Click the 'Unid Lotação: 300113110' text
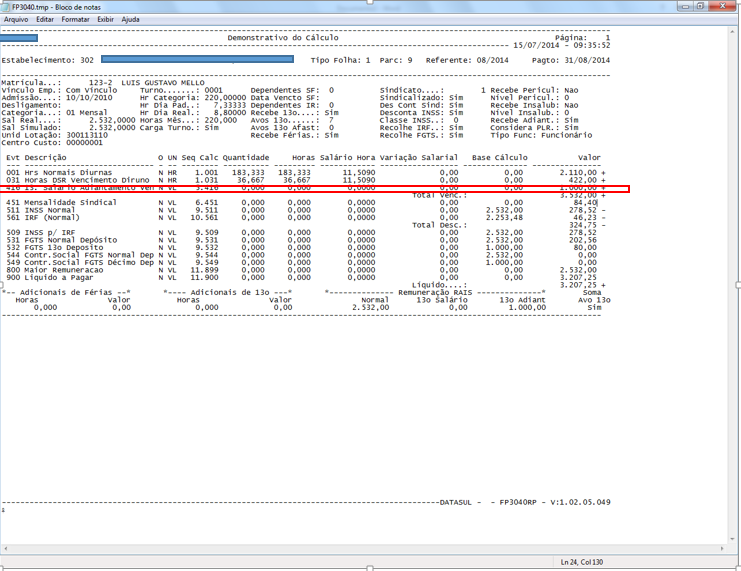Image resolution: width=741 pixels, height=571 pixels. pos(54,135)
